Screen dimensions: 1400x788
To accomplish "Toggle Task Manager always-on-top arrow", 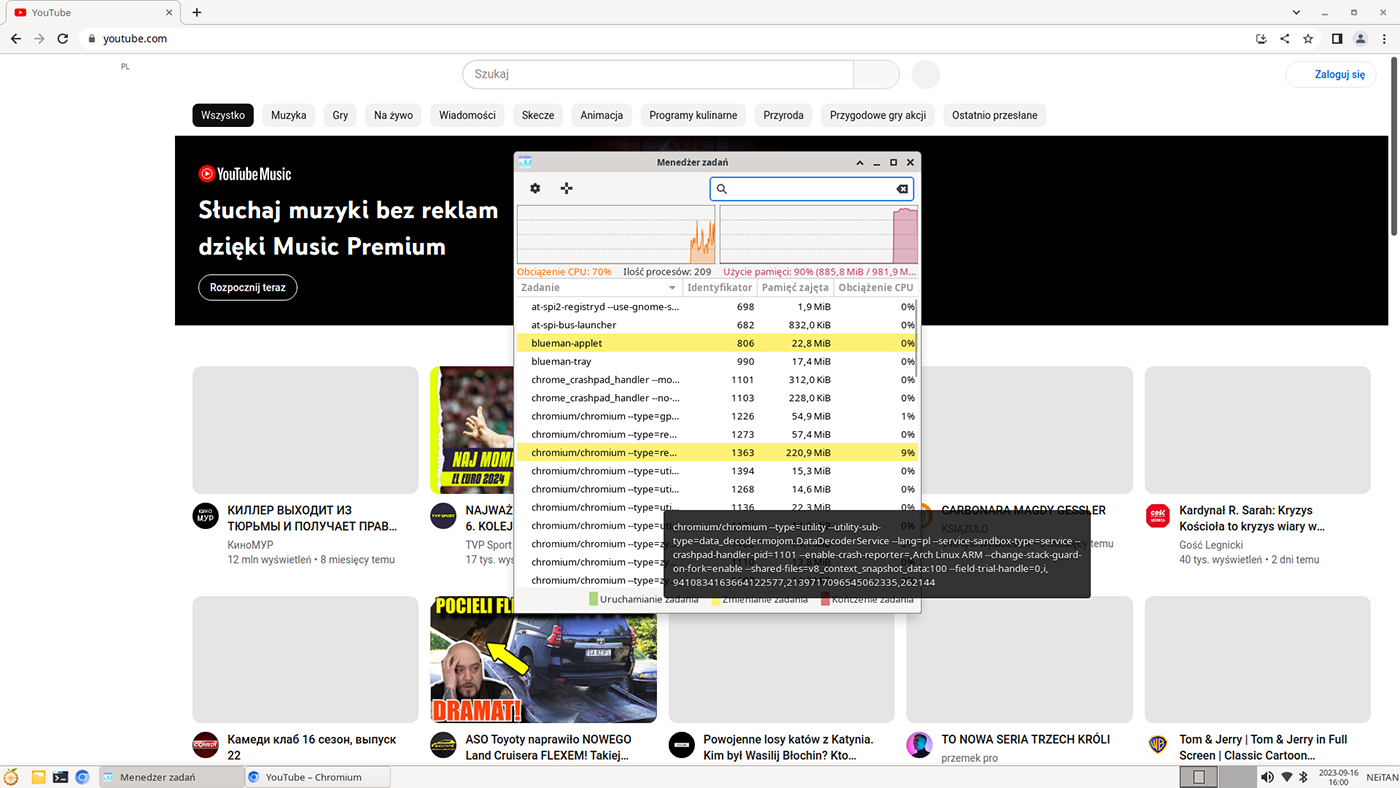I will 860,162.
